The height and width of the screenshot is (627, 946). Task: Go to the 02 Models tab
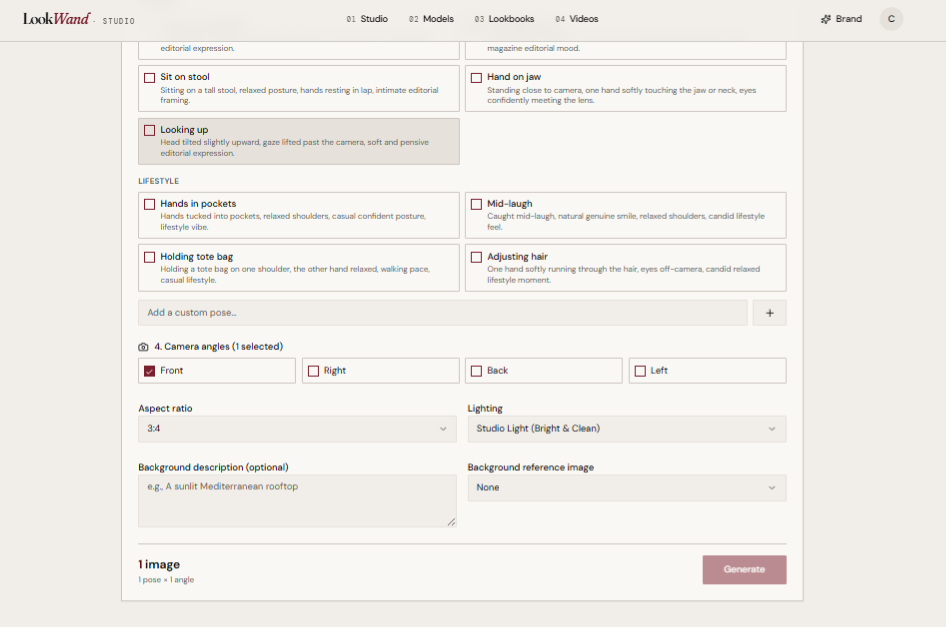pyautogui.click(x=431, y=19)
